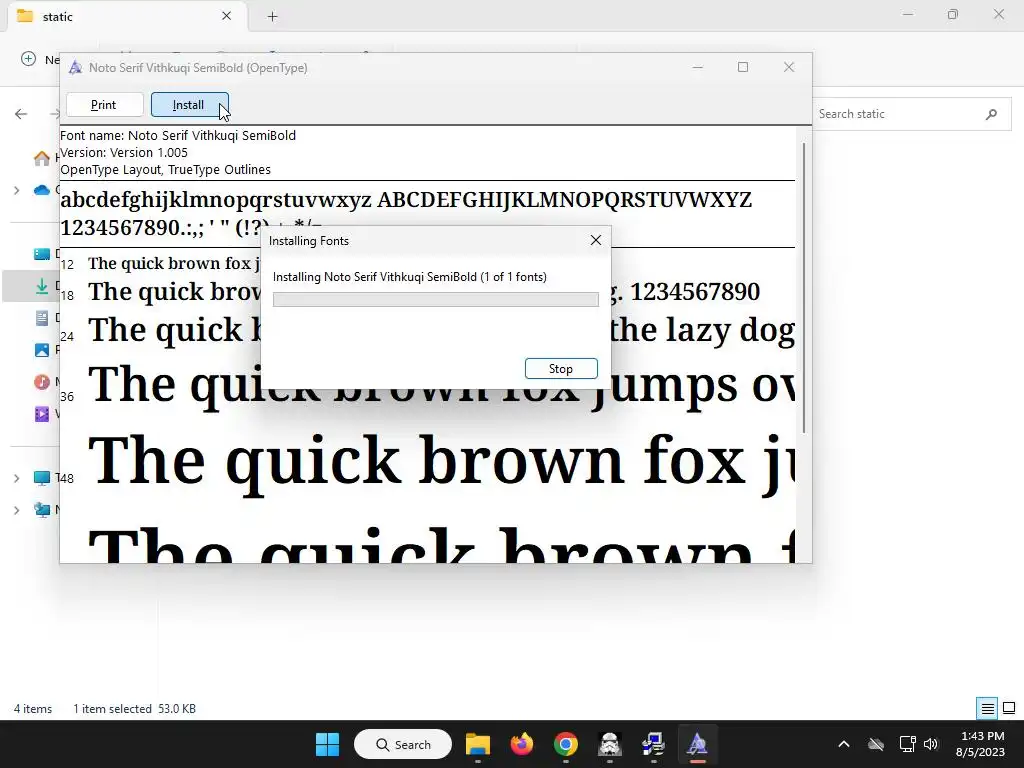This screenshot has width=1024, height=768.
Task: Open Google Chrome from the taskbar
Action: pyautogui.click(x=566, y=744)
